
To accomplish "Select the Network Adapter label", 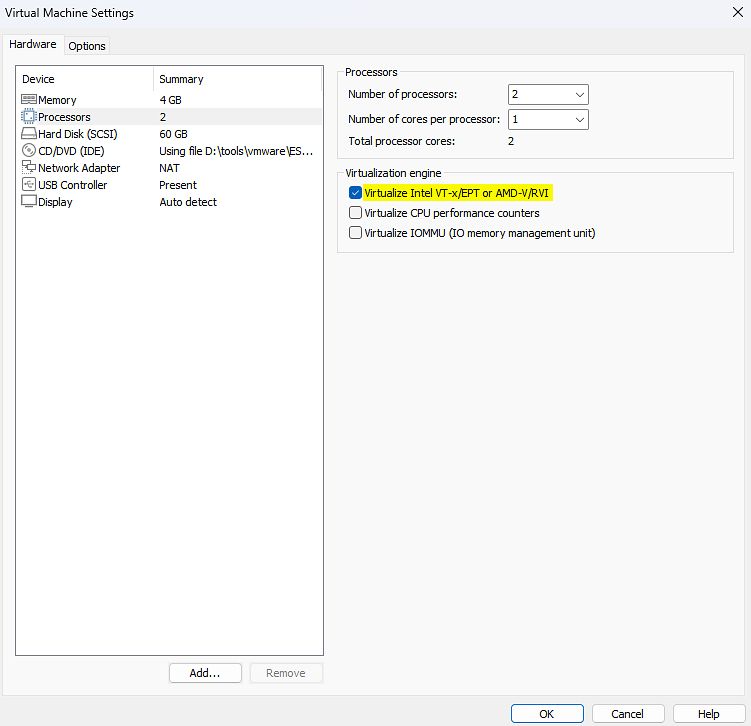I will click(x=79, y=168).
